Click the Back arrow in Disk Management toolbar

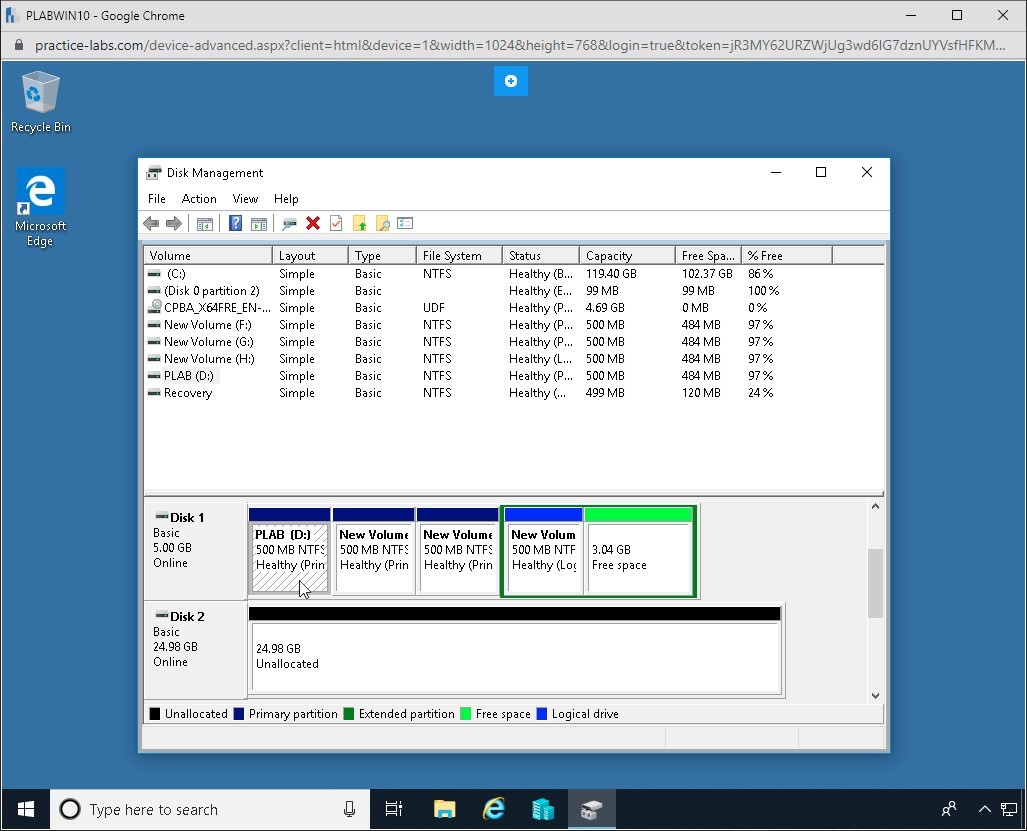151,224
